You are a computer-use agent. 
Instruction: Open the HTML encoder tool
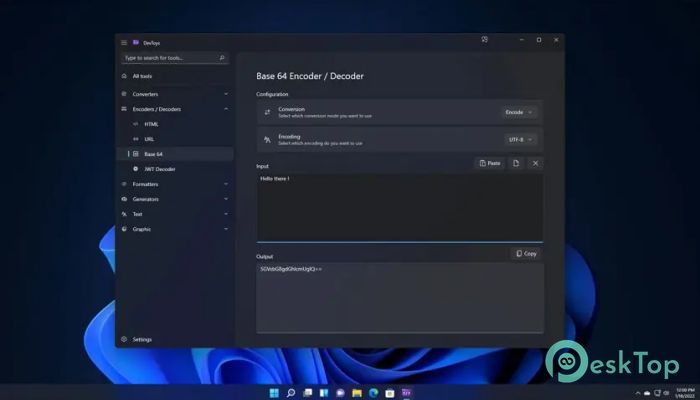pos(175,124)
